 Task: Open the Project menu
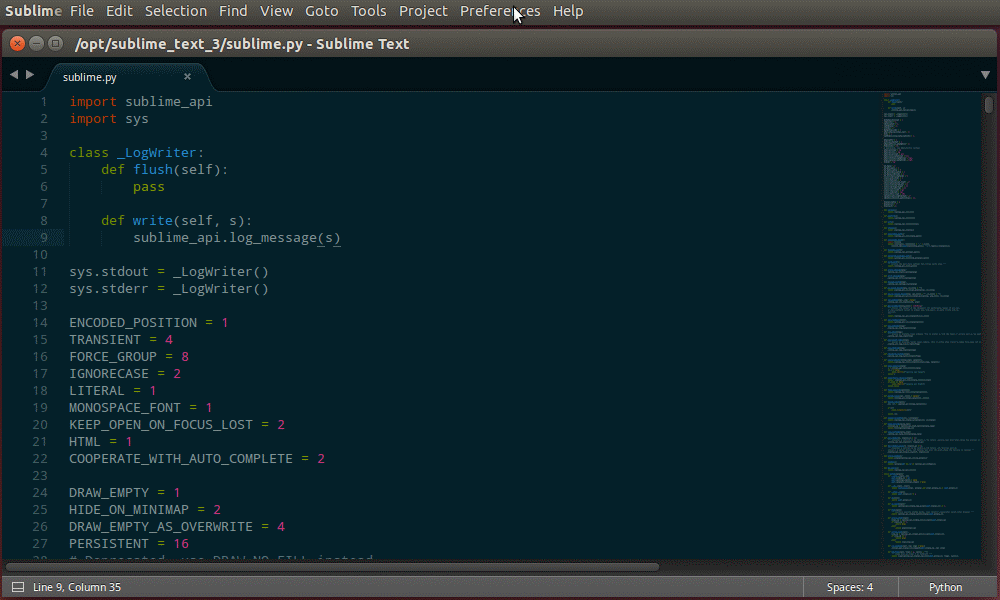pos(423,11)
